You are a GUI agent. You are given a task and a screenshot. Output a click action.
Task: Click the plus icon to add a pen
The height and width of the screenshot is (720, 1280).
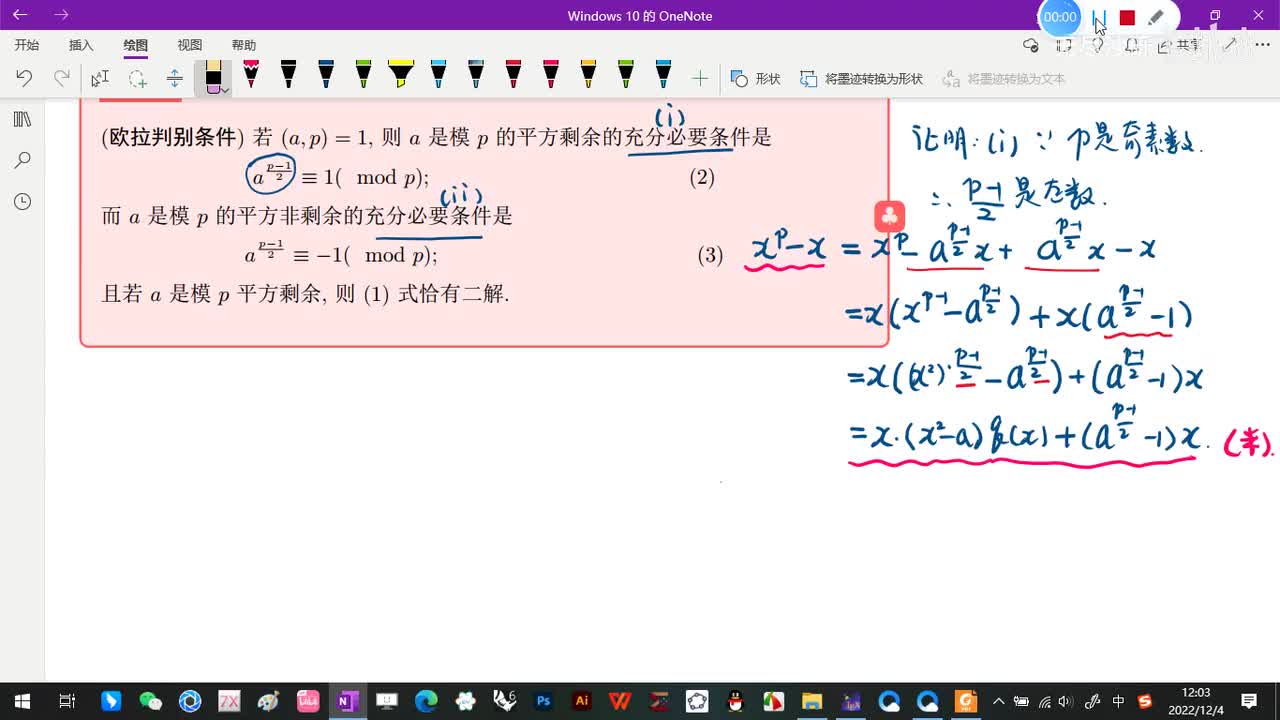700,78
